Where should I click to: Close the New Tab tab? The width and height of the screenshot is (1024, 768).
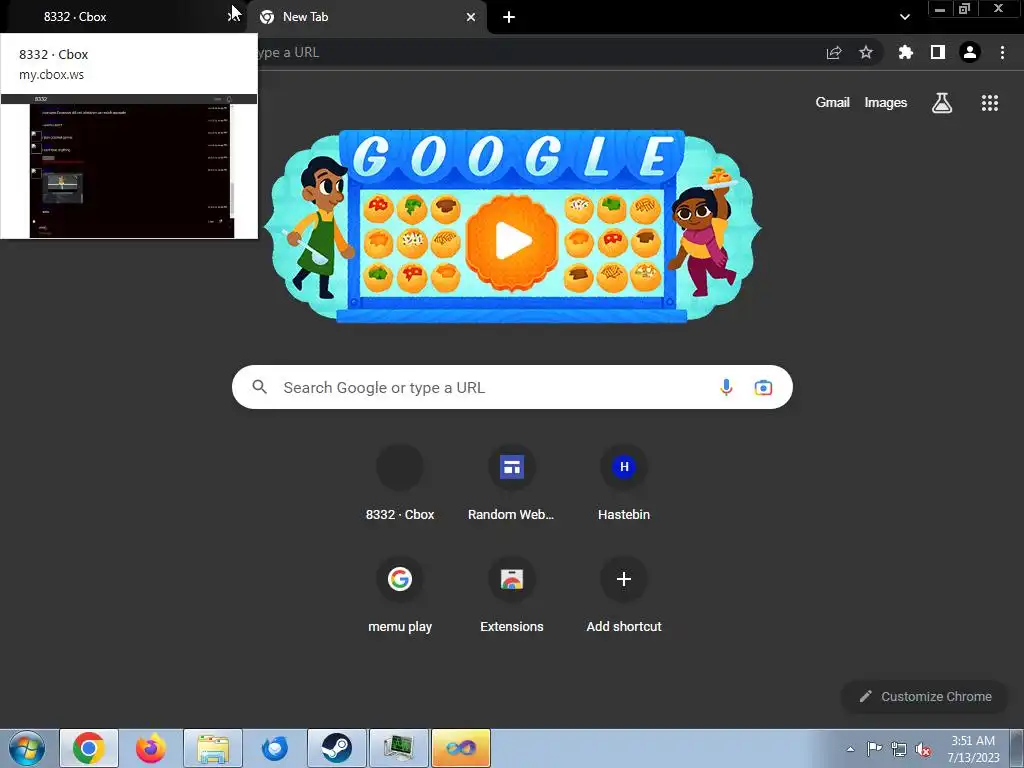coord(471,18)
